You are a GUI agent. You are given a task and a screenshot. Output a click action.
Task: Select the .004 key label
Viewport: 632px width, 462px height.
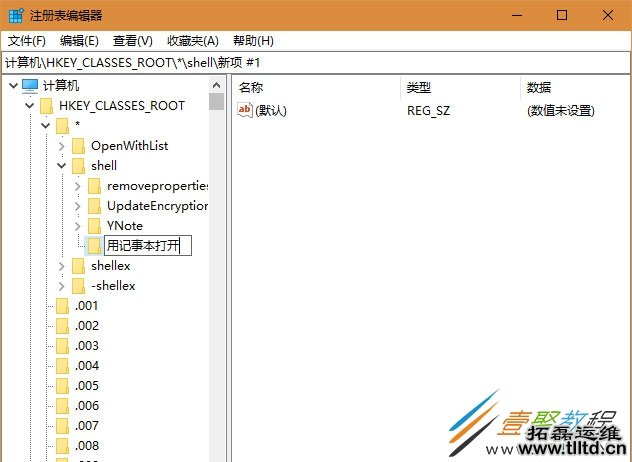86,366
